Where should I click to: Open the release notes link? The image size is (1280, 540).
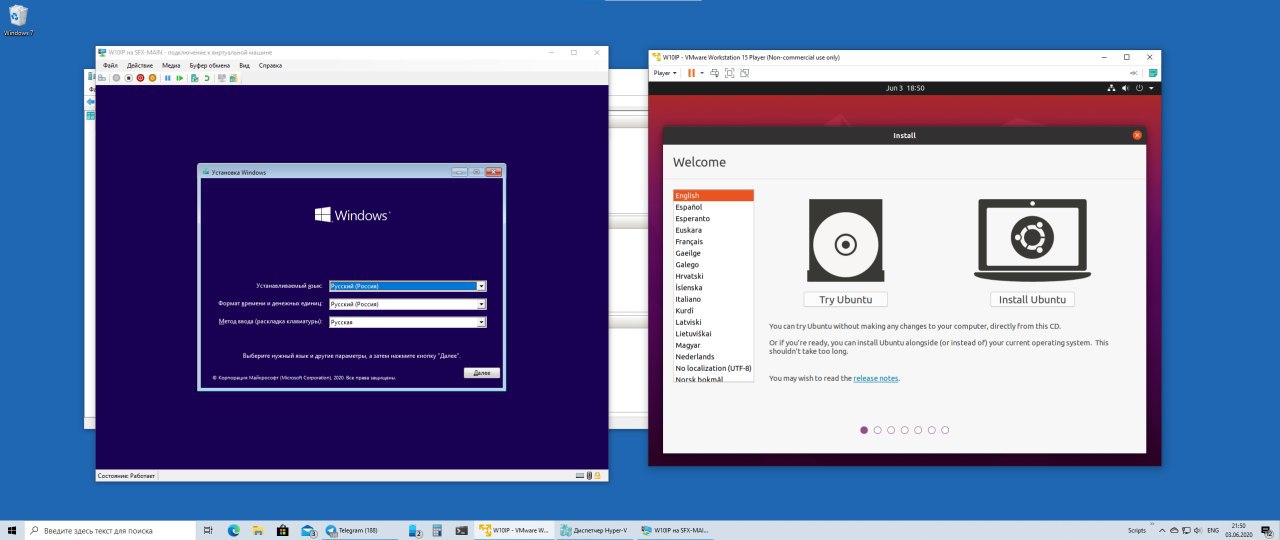point(876,378)
